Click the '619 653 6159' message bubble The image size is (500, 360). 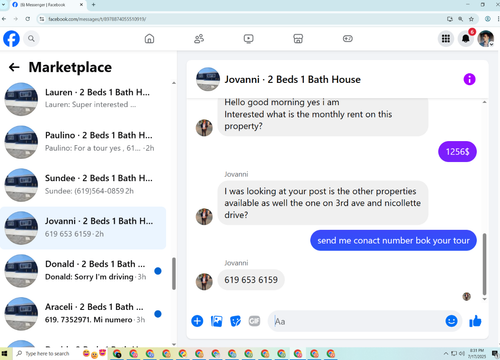[251, 280]
